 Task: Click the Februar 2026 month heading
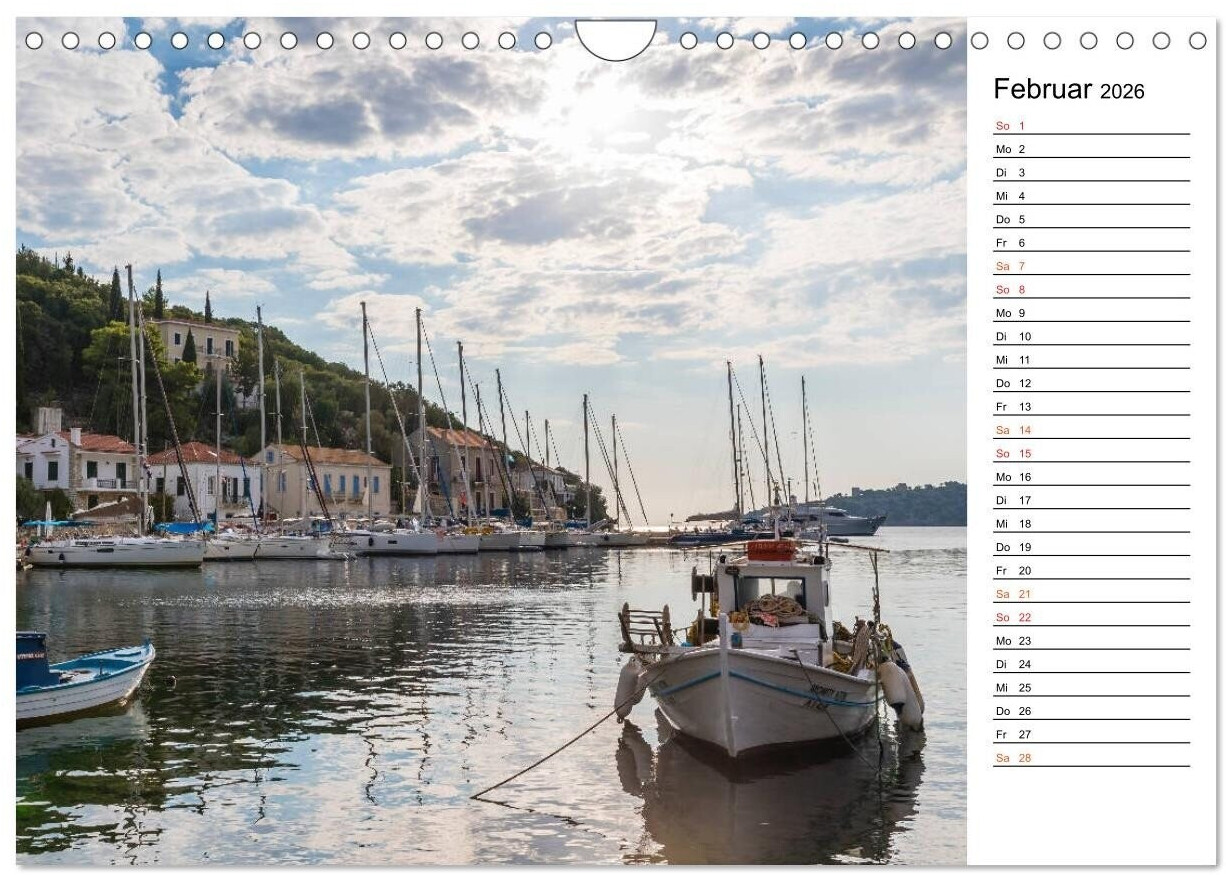pyautogui.click(x=1068, y=90)
